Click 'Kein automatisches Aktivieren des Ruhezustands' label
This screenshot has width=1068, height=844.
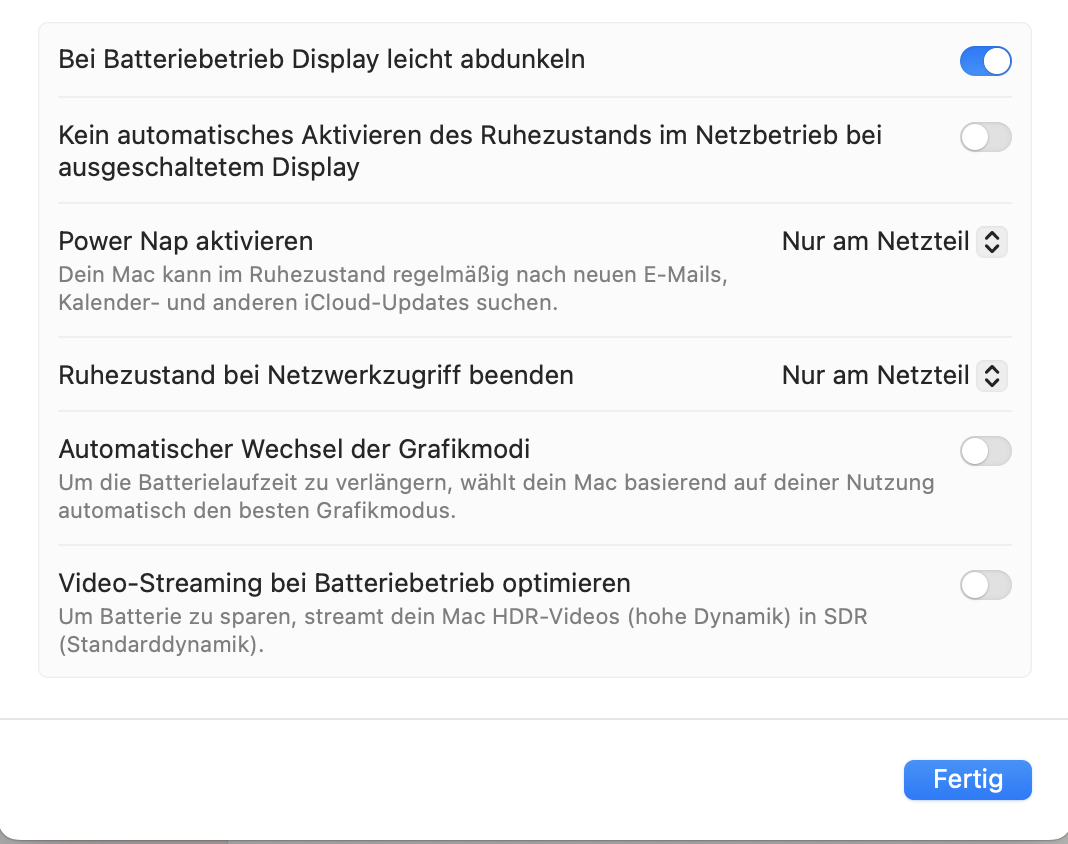click(x=470, y=151)
